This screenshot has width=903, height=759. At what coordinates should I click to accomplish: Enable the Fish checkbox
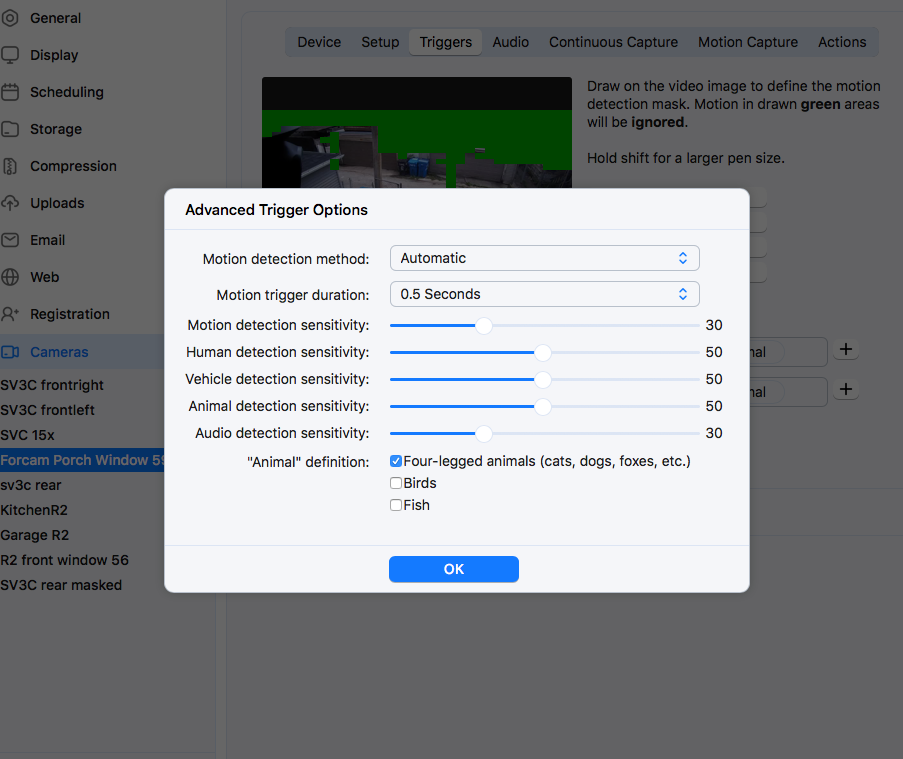coord(396,505)
